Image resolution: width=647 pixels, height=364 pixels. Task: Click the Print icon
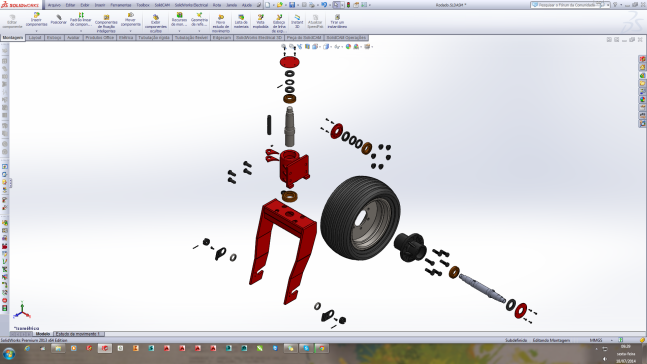[x=312, y=5]
